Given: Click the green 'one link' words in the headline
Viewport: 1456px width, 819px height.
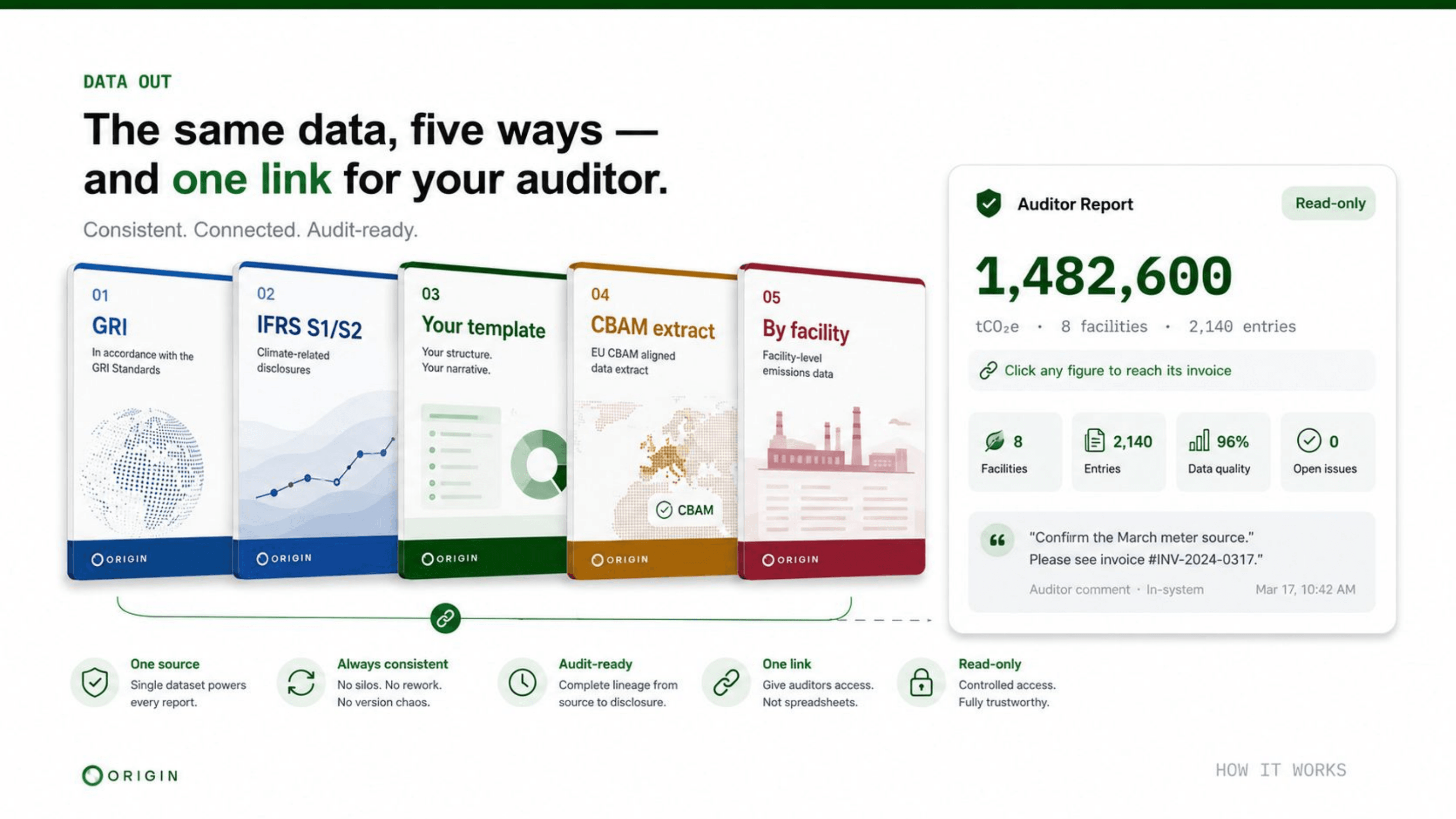Looking at the screenshot, I should click(x=252, y=178).
